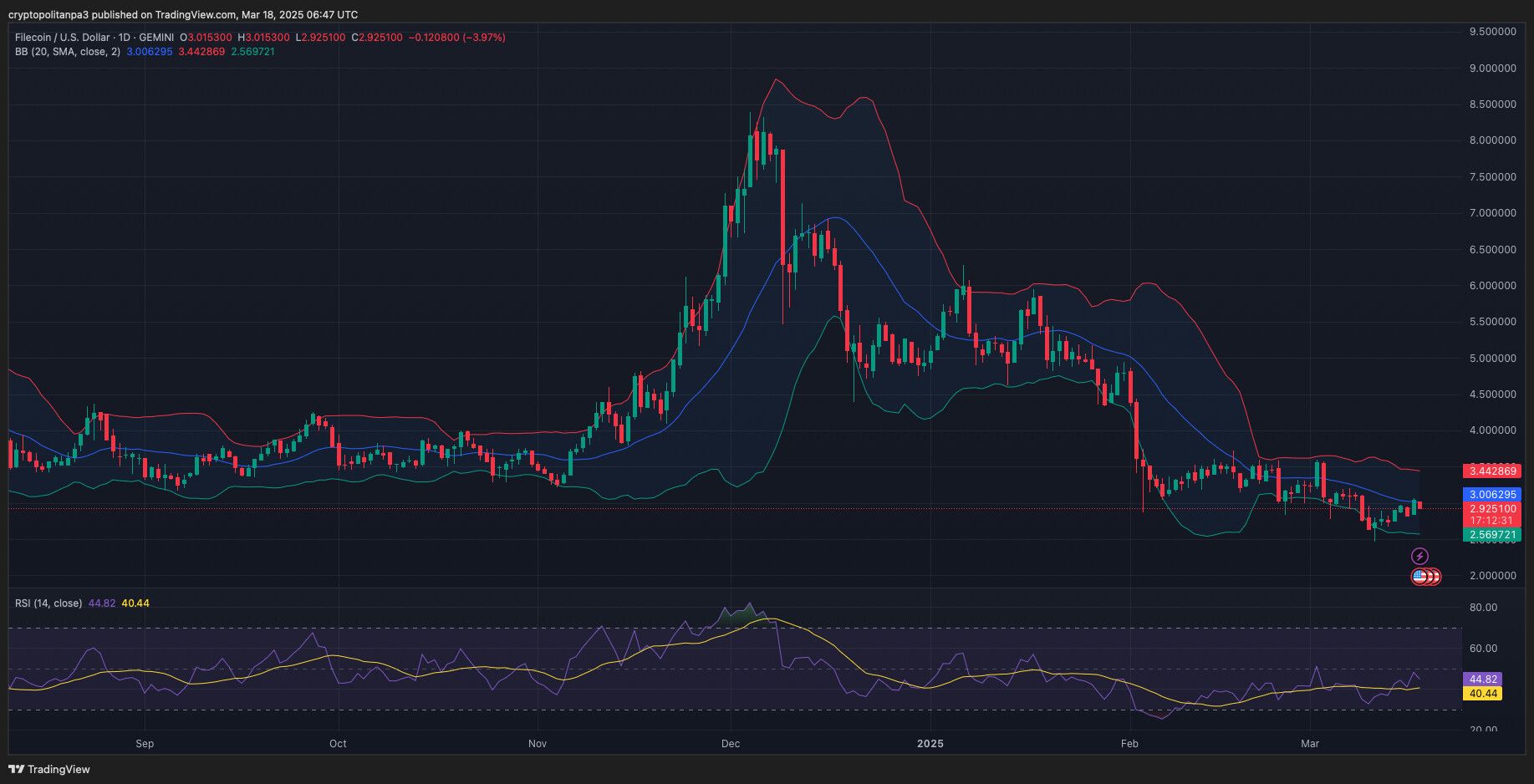This screenshot has width=1534, height=784.
Task: Click the green 2.569721 lower band price tag
Action: (1492, 535)
